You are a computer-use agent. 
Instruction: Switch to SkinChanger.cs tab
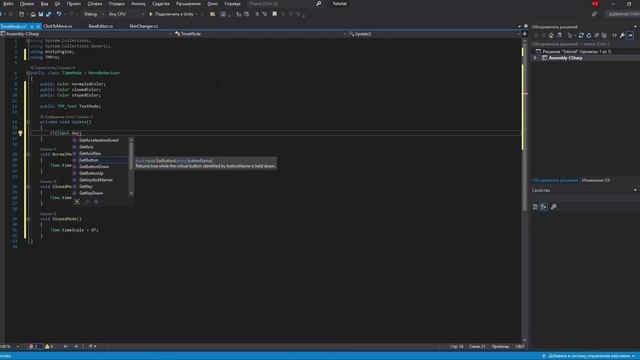(x=144, y=26)
